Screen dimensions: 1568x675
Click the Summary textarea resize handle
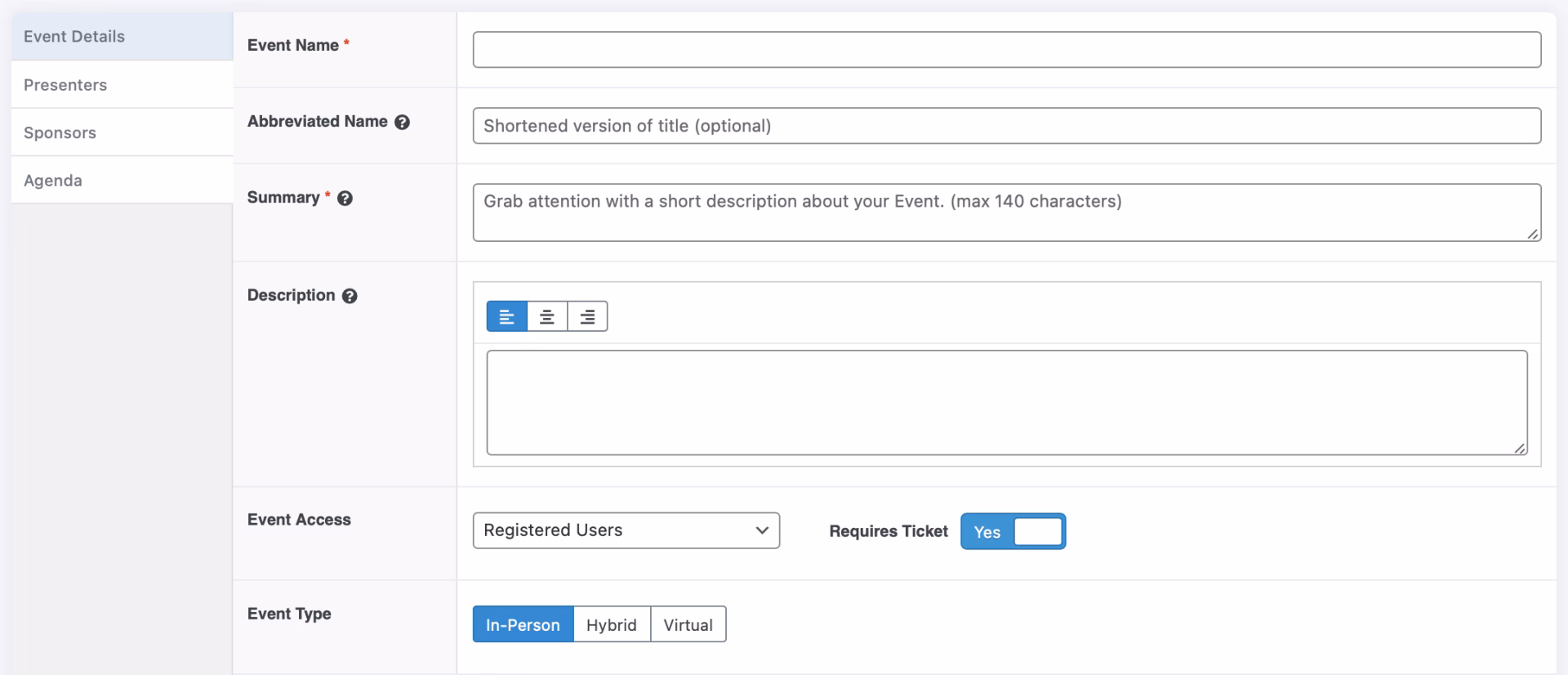tap(1533, 235)
